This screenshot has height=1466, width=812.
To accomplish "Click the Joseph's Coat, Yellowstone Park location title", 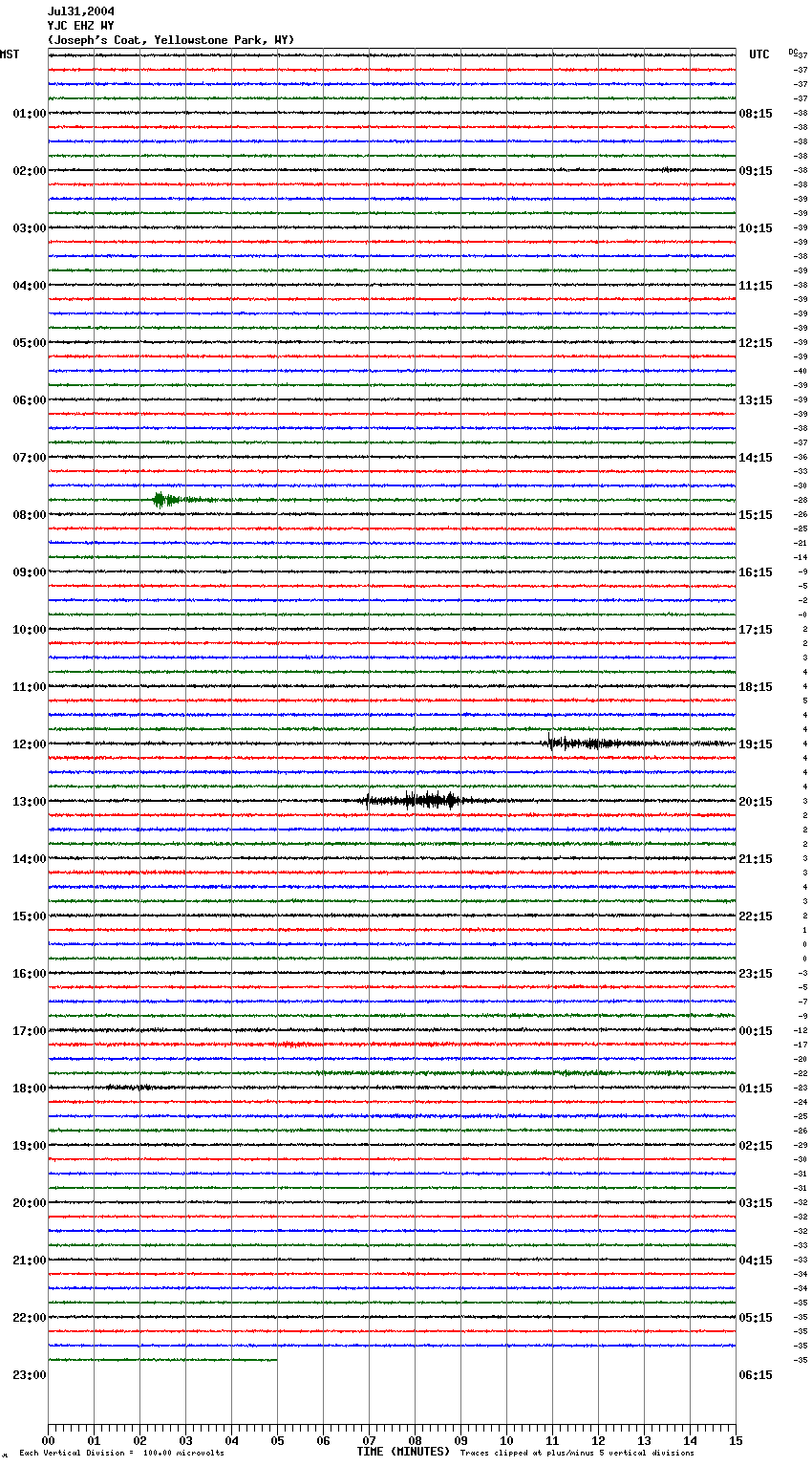I will (171, 40).
